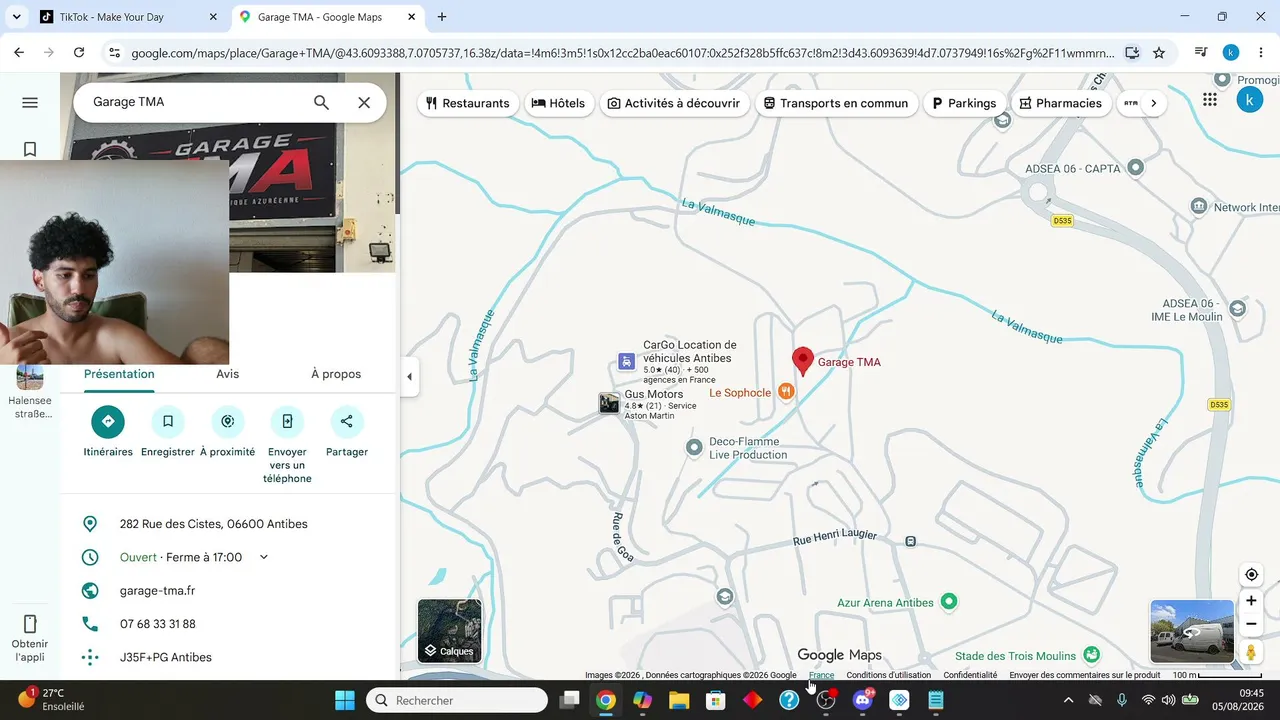Click the taskbar Rechercher search box
This screenshot has height=720, width=1280.
457,700
